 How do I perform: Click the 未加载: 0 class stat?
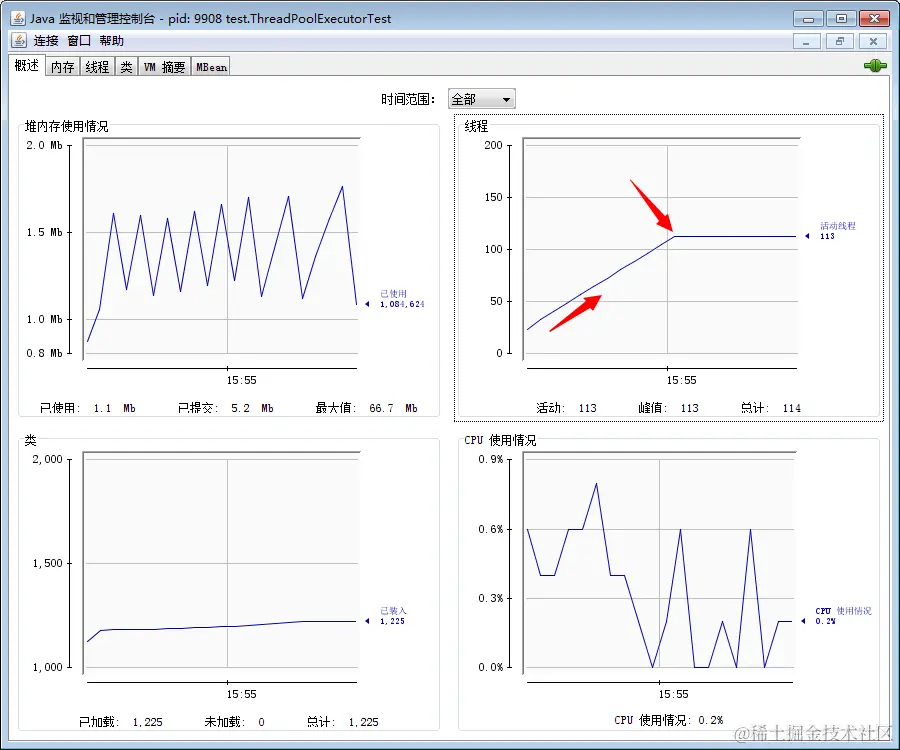pos(234,722)
